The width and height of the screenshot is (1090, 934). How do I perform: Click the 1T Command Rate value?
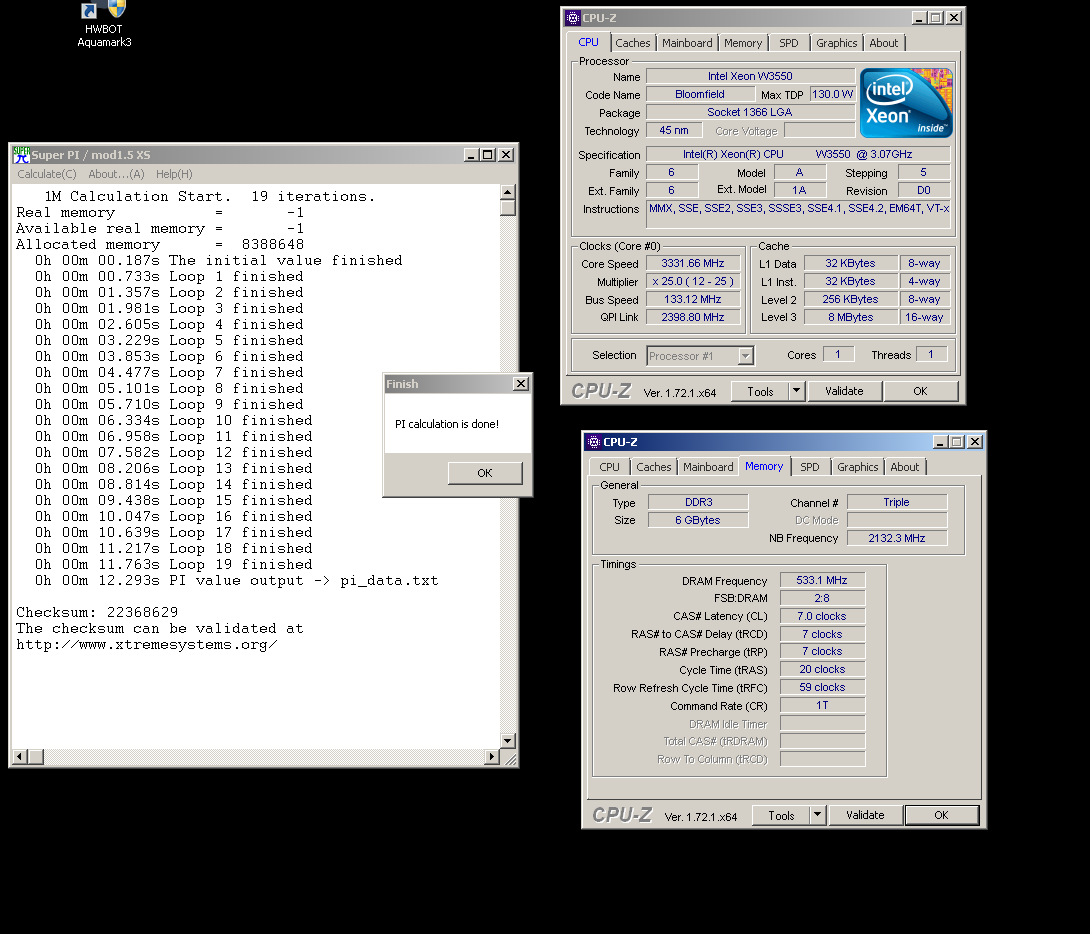coord(822,705)
